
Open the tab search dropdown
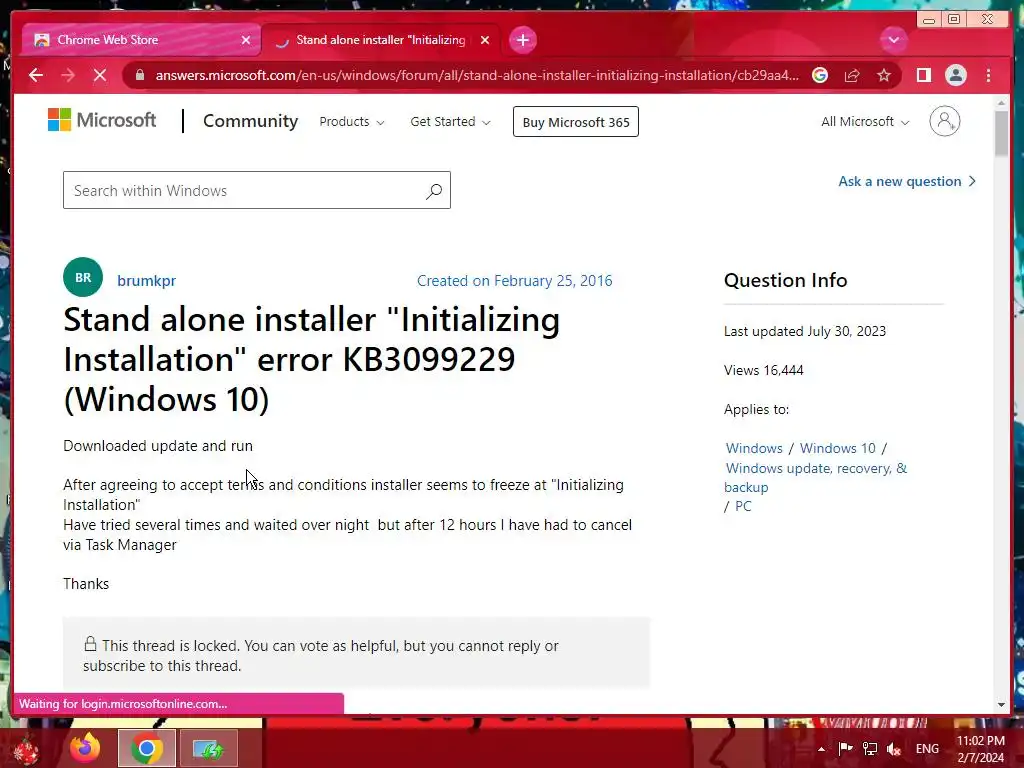(x=893, y=40)
